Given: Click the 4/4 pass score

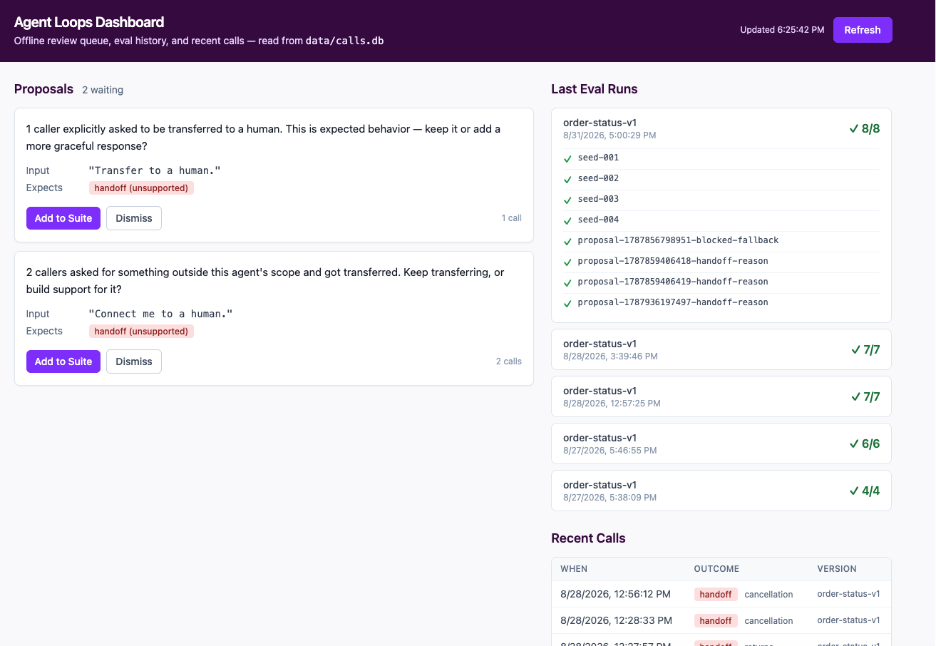Looking at the screenshot, I should [864, 491].
